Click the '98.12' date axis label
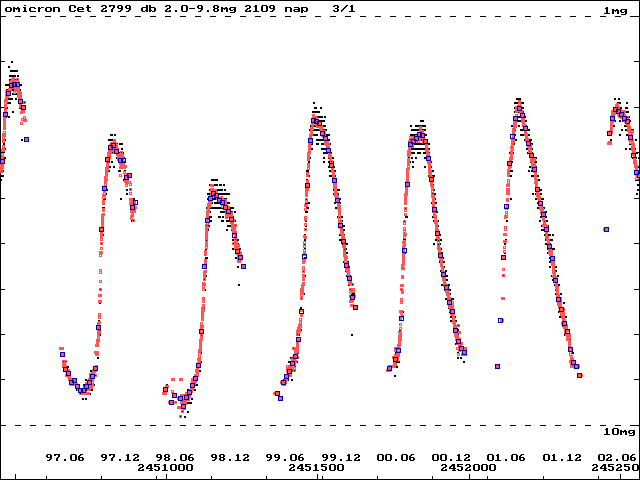This screenshot has height=480, width=640. pos(230,458)
